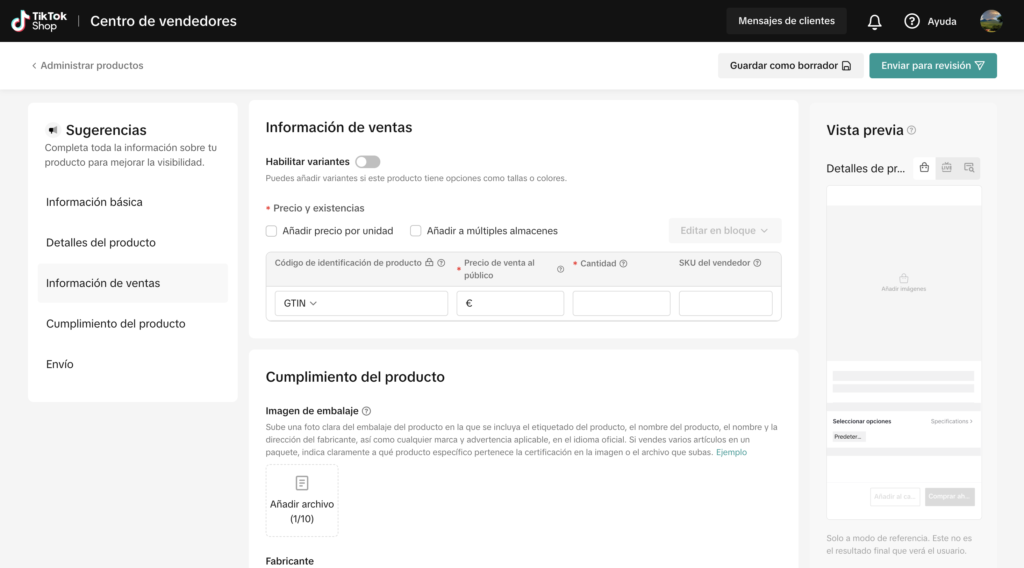Open the user profile avatar
This screenshot has width=1024, height=568.
pos(991,21)
